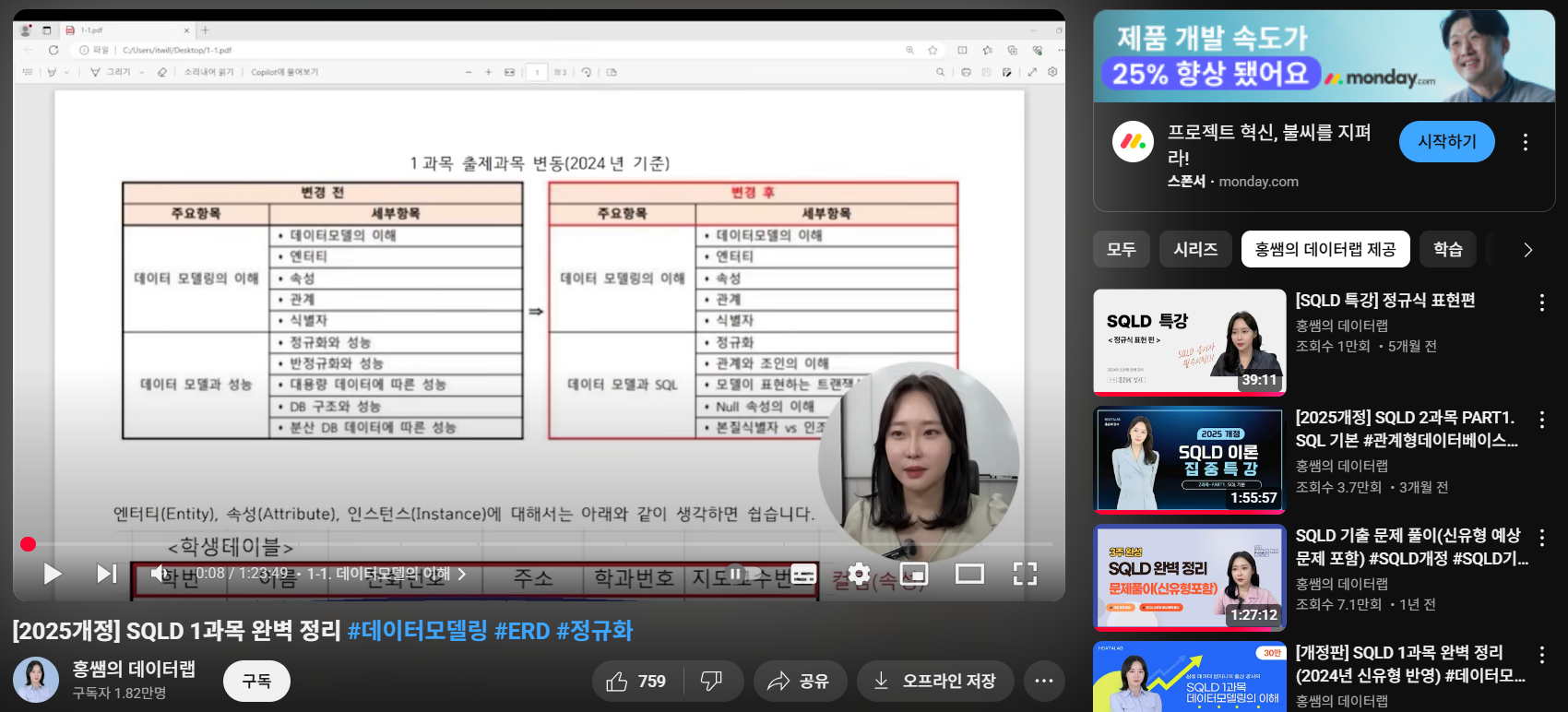Screen dimensions: 1568x712
Task: Open the menu for SQLD 기출 문제 풀이
Action: click(x=1541, y=538)
